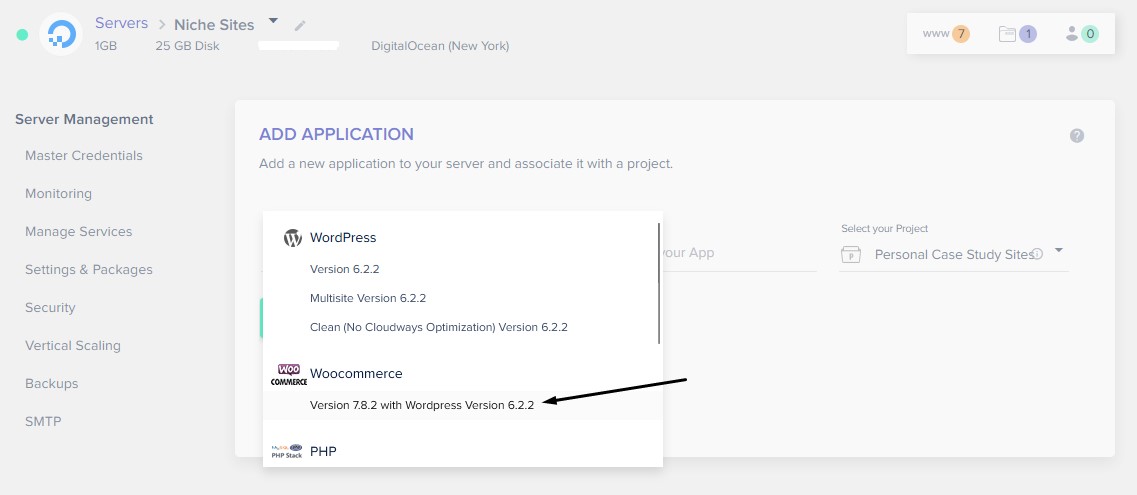
Task: Click the application list scrollbar
Action: click(x=658, y=283)
